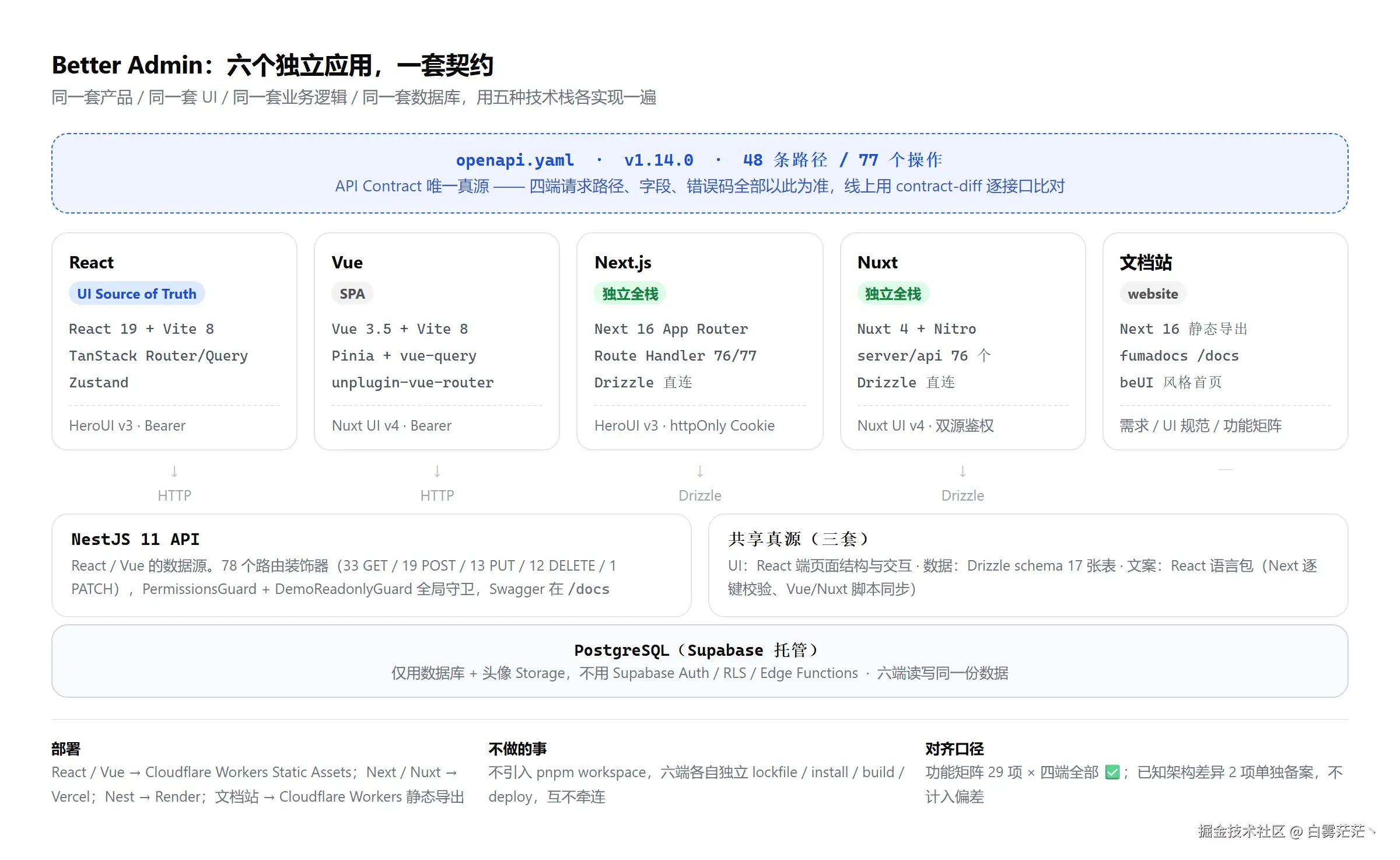1400x860 pixels.
Task: Click the Nuxt card heading
Action: (x=877, y=263)
